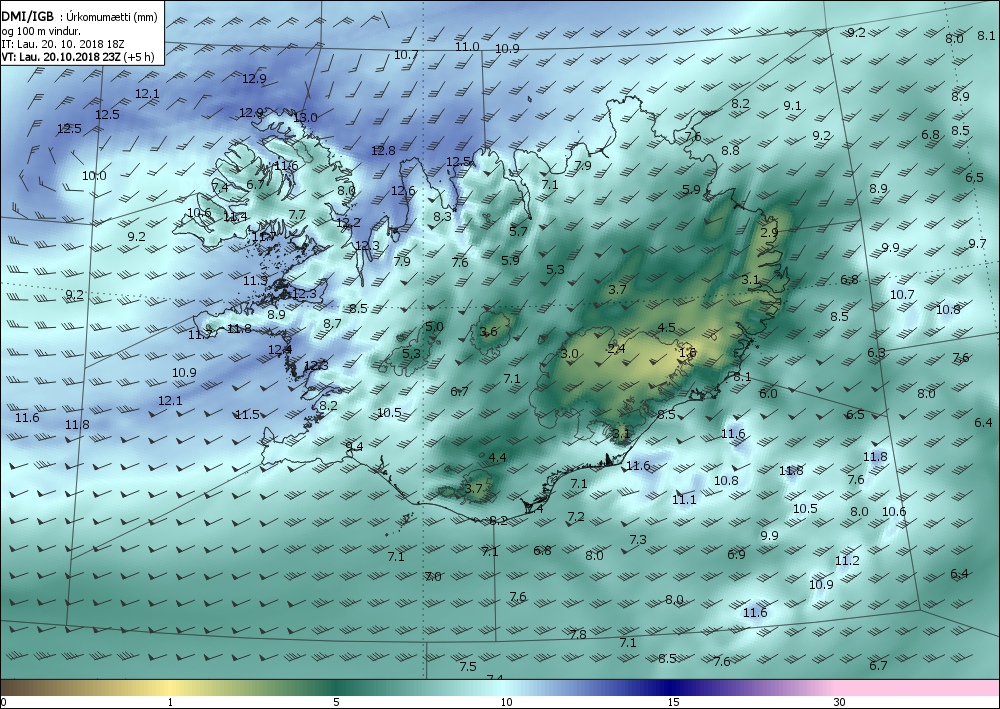The image size is (1000, 709).
Task: Click the '5' tick label on color scale
Action: click(x=336, y=702)
